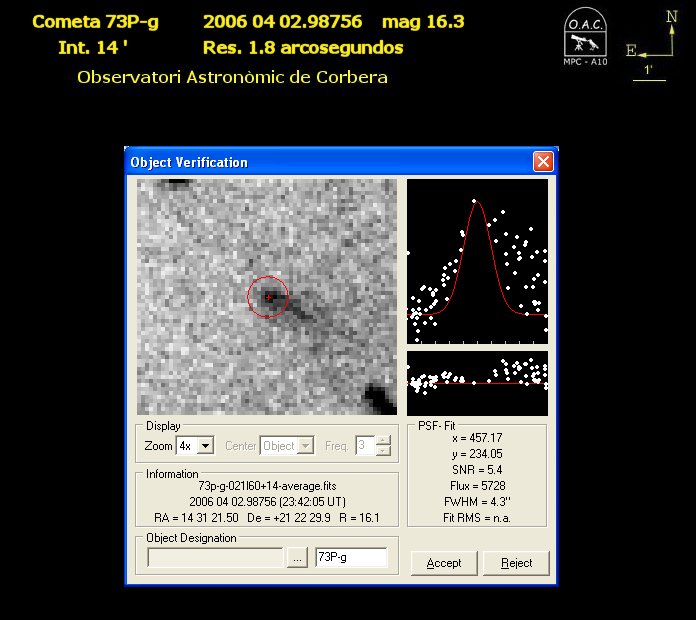
Task: Click the 73P-g designation field
Action: tap(351, 557)
